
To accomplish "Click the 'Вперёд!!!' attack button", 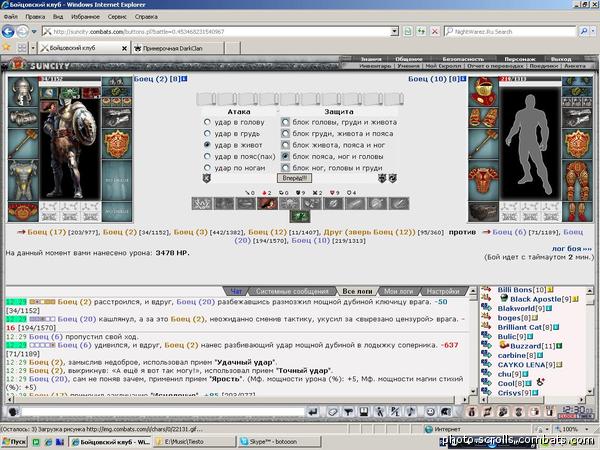I will [294, 178].
